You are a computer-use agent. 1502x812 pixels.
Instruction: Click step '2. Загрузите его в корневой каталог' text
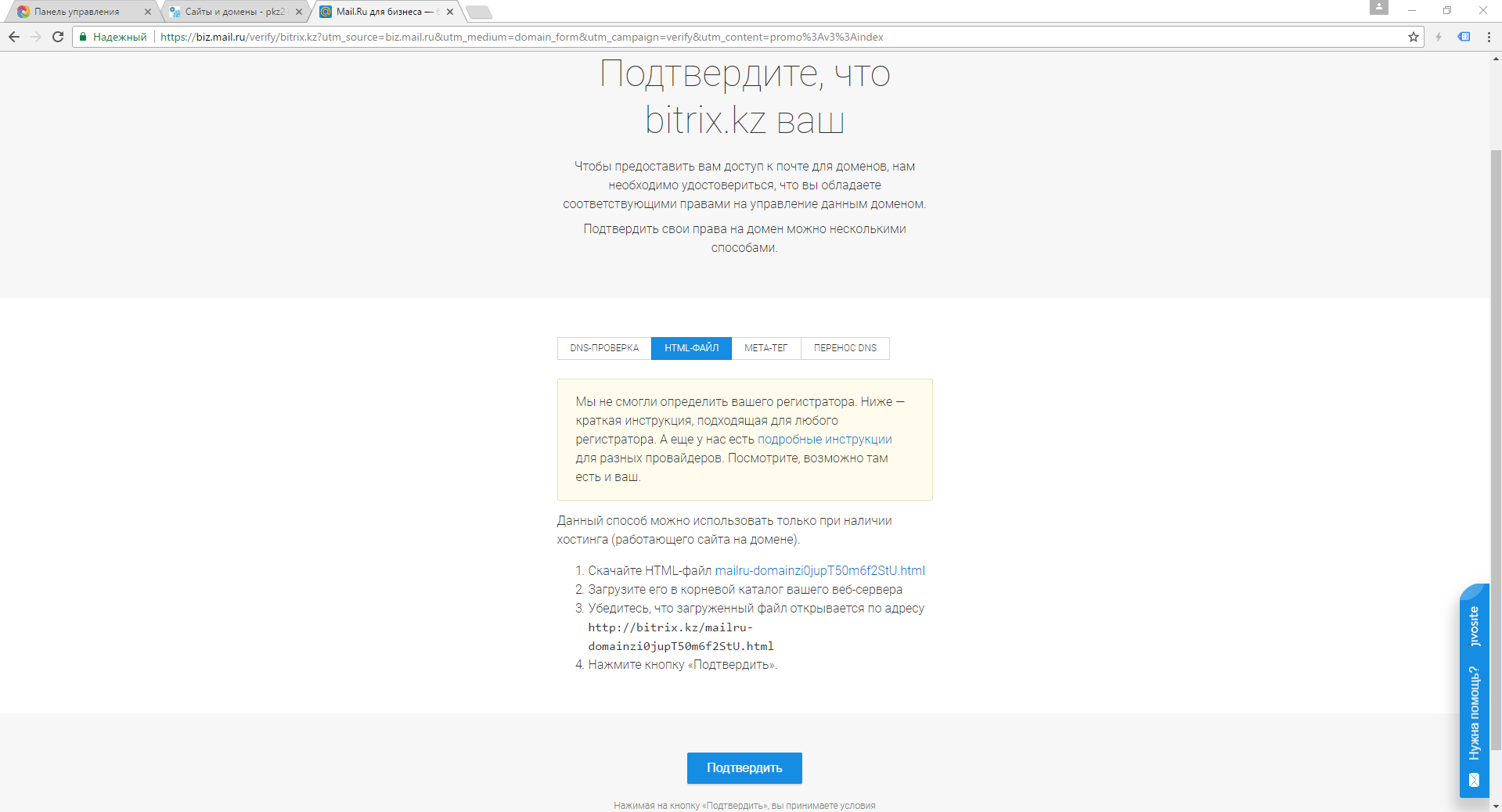[x=739, y=590]
